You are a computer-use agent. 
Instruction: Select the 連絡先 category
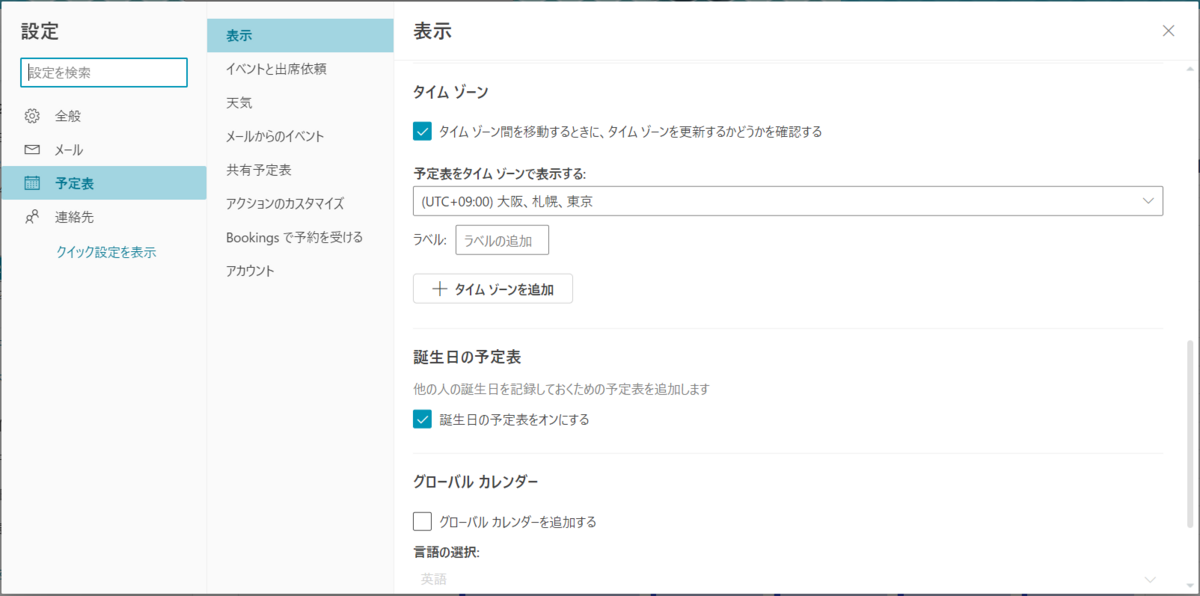103,217
